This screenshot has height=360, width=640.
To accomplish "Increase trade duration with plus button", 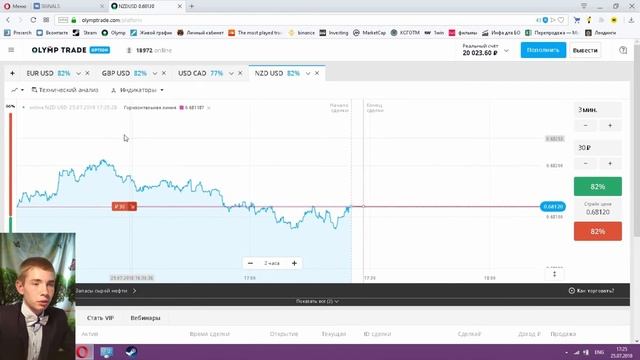I will tap(610, 125).
